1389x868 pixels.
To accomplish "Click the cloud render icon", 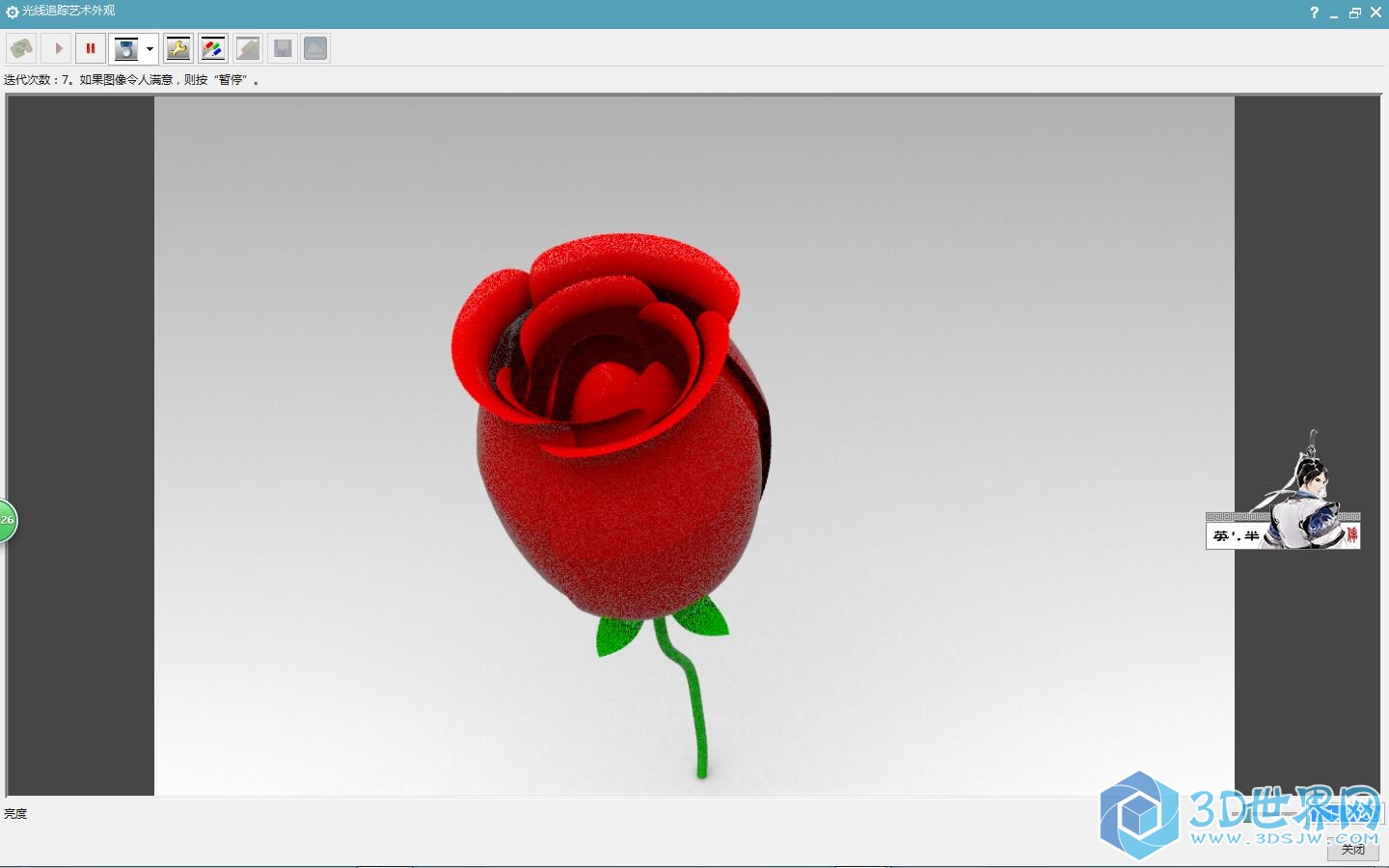I will 315,48.
